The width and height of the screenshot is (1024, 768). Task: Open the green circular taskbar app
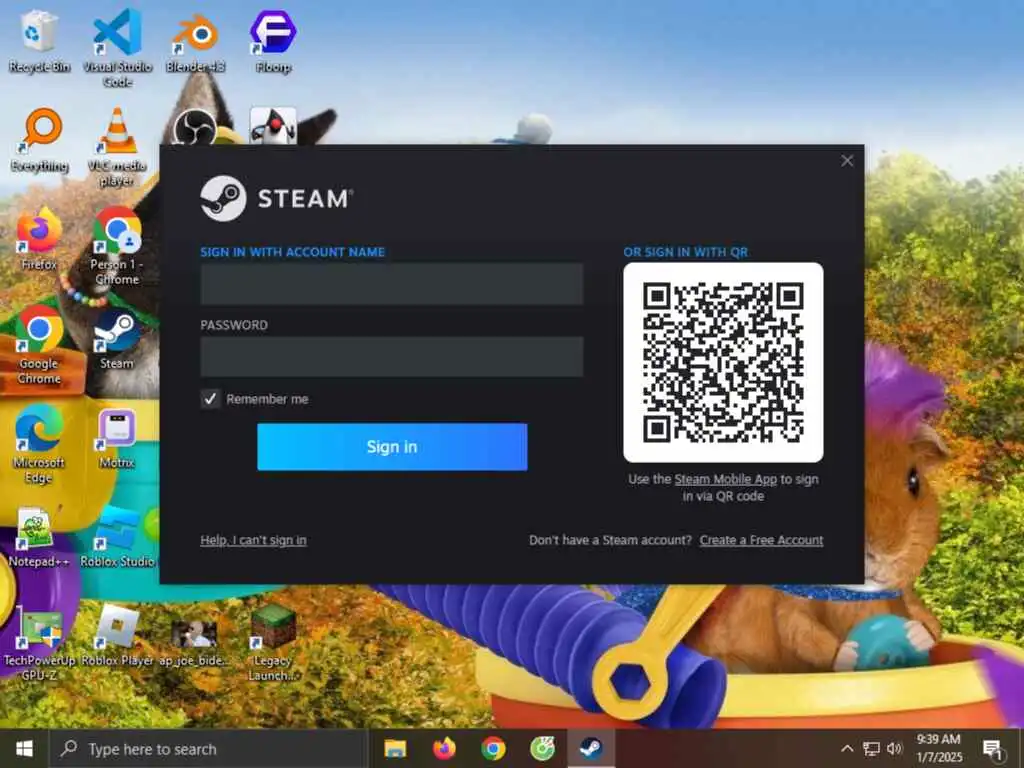[x=542, y=748]
